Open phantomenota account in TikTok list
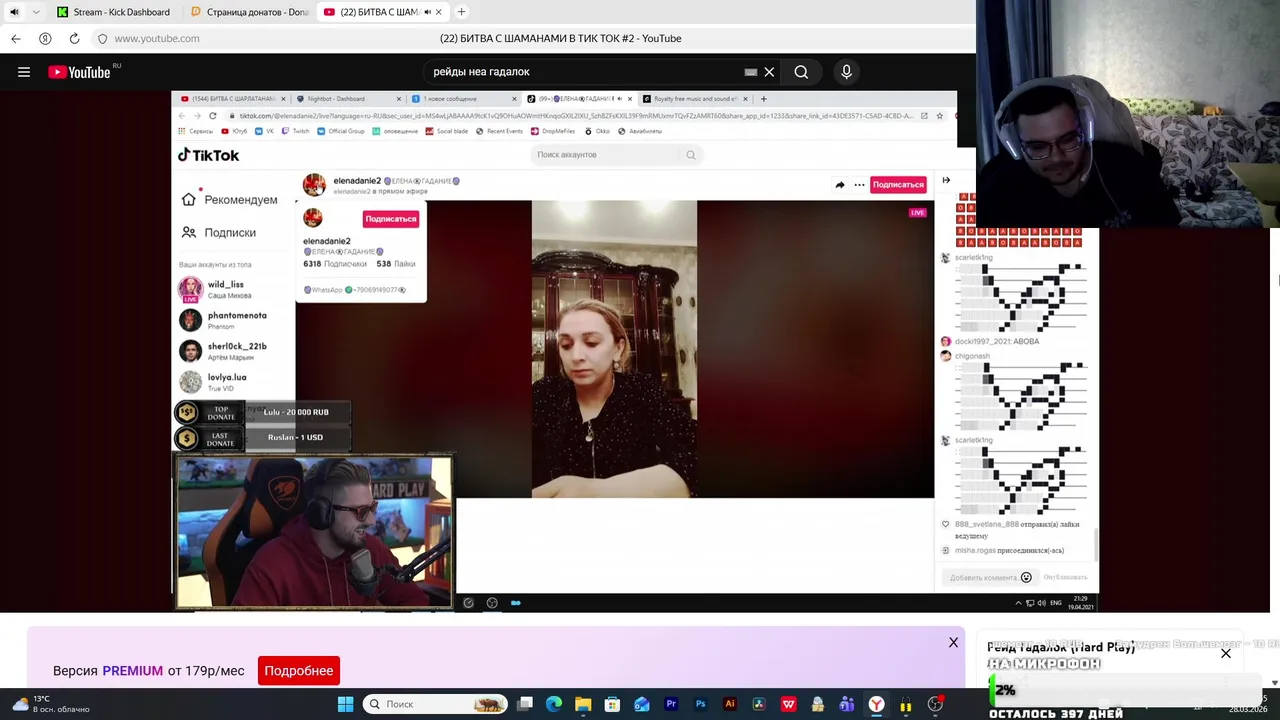 [x=223, y=320]
